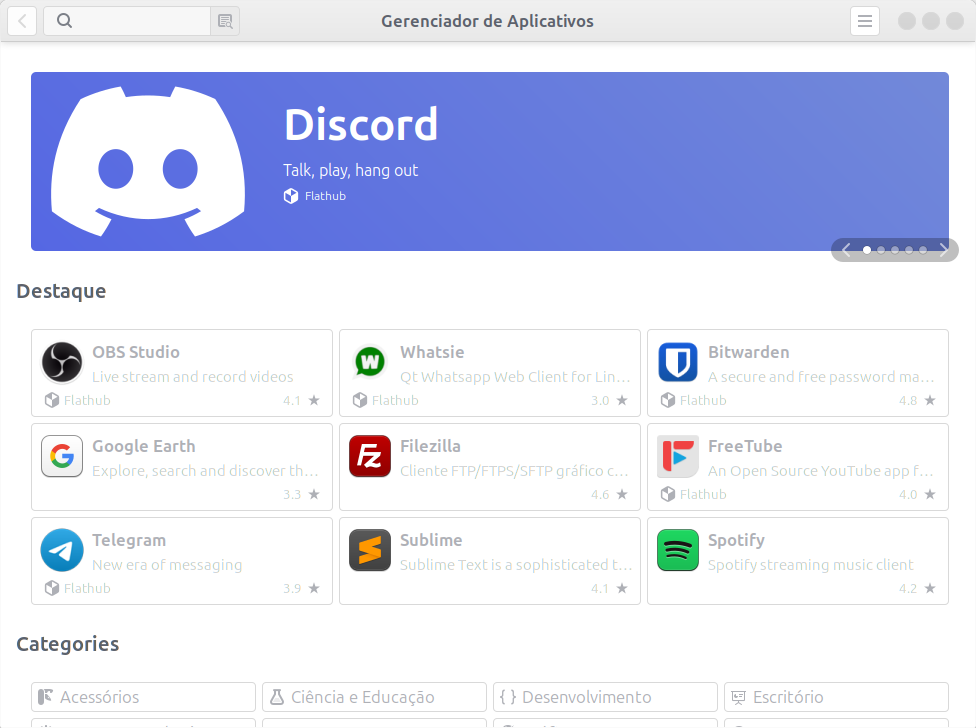Open the hamburger menu in header
Screen dimensions: 976x728
(865, 21)
